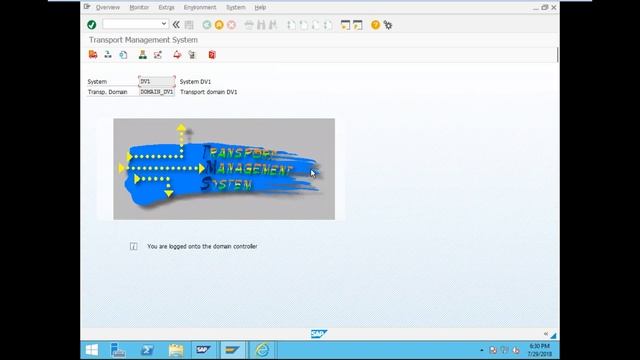
Task: Open the command field dropdown arrow
Action: click(x=164, y=24)
